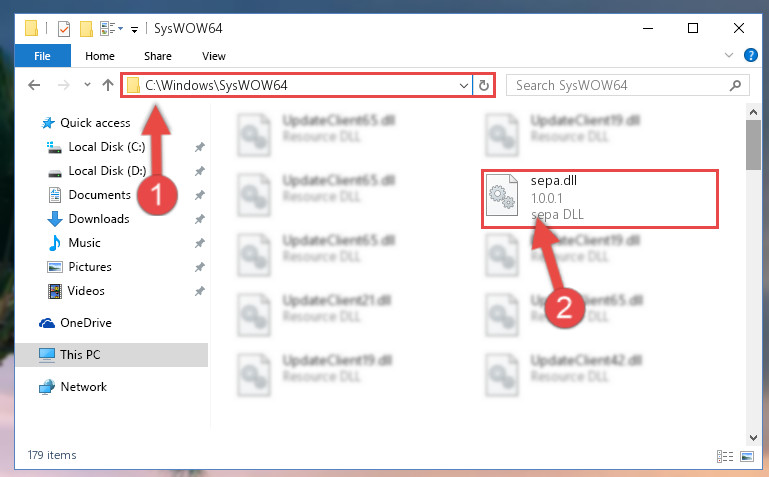Click the New Folder quick access icon

86,28
